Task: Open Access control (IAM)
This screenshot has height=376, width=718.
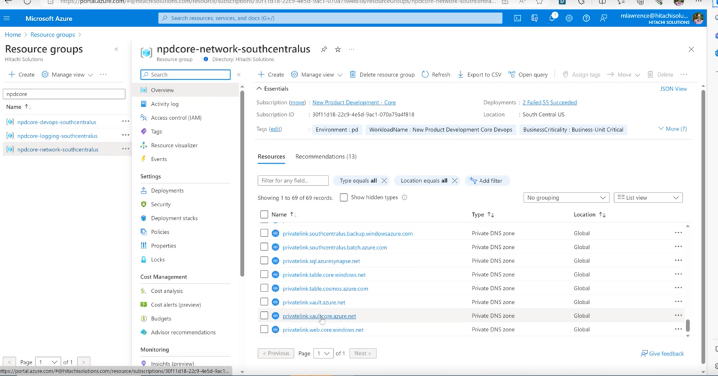Action: pyautogui.click(x=176, y=118)
